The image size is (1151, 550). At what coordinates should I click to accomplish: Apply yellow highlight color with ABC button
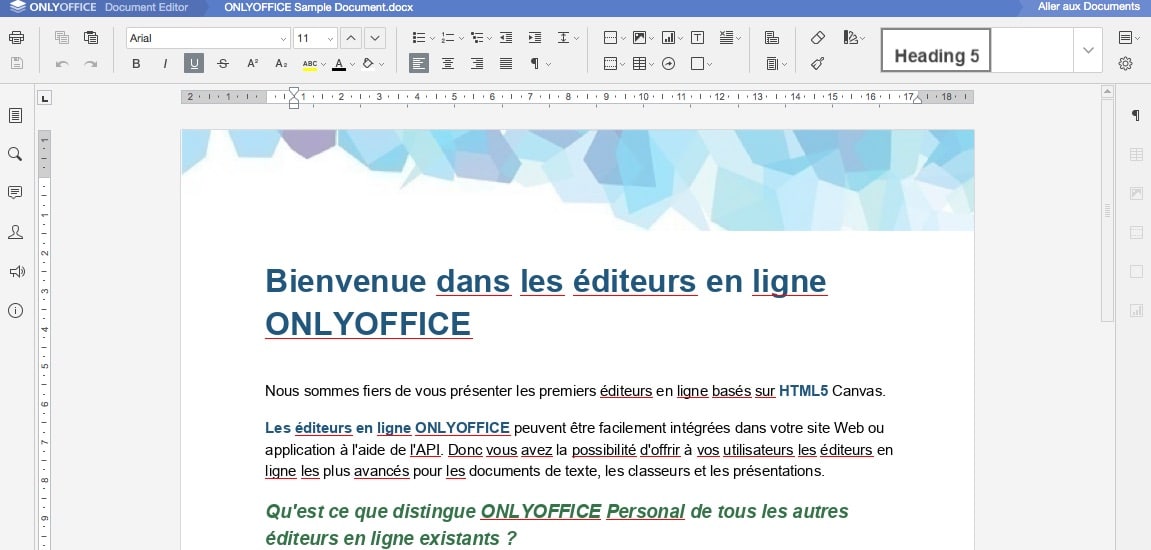[310, 64]
